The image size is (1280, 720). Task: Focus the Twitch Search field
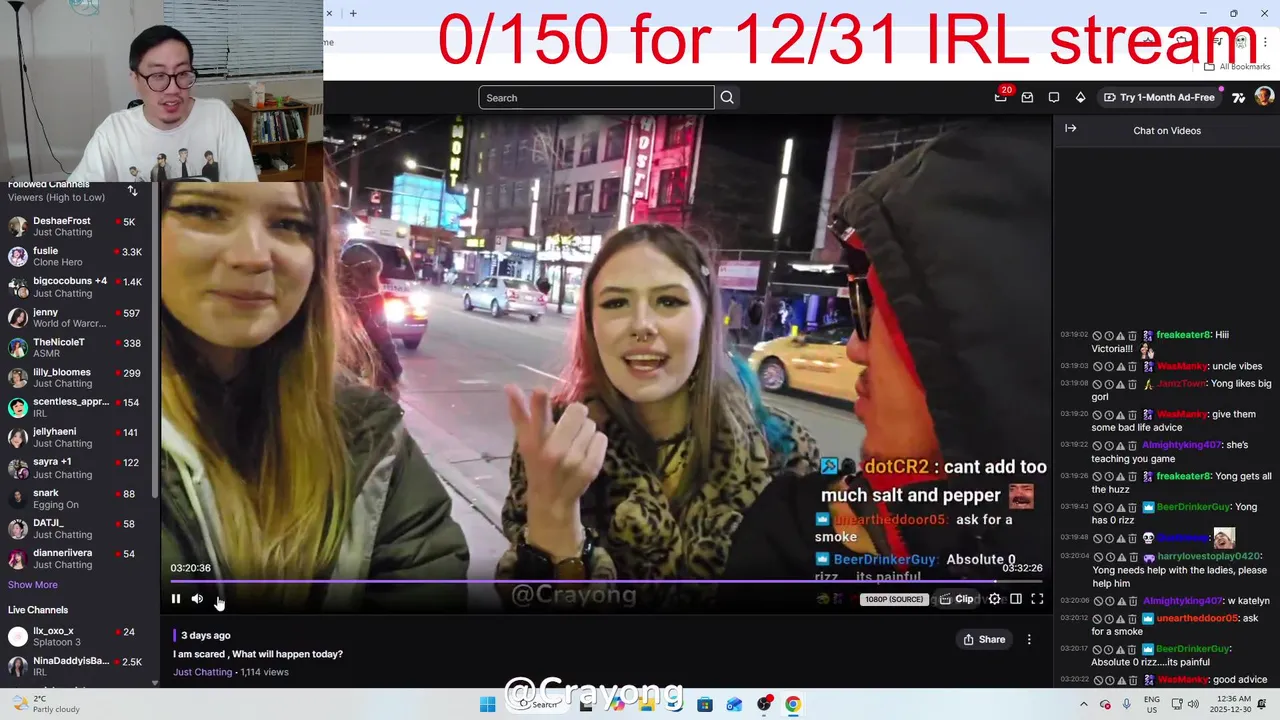pos(596,98)
